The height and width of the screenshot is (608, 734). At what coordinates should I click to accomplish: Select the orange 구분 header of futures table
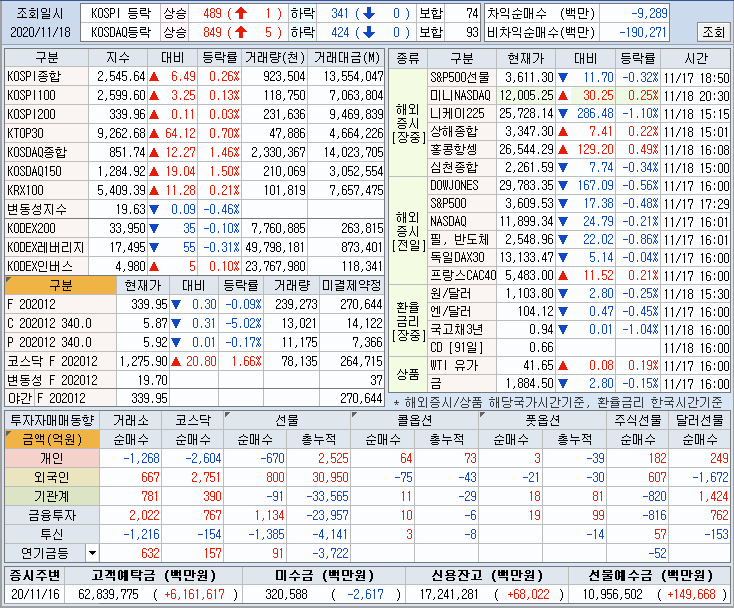point(61,285)
